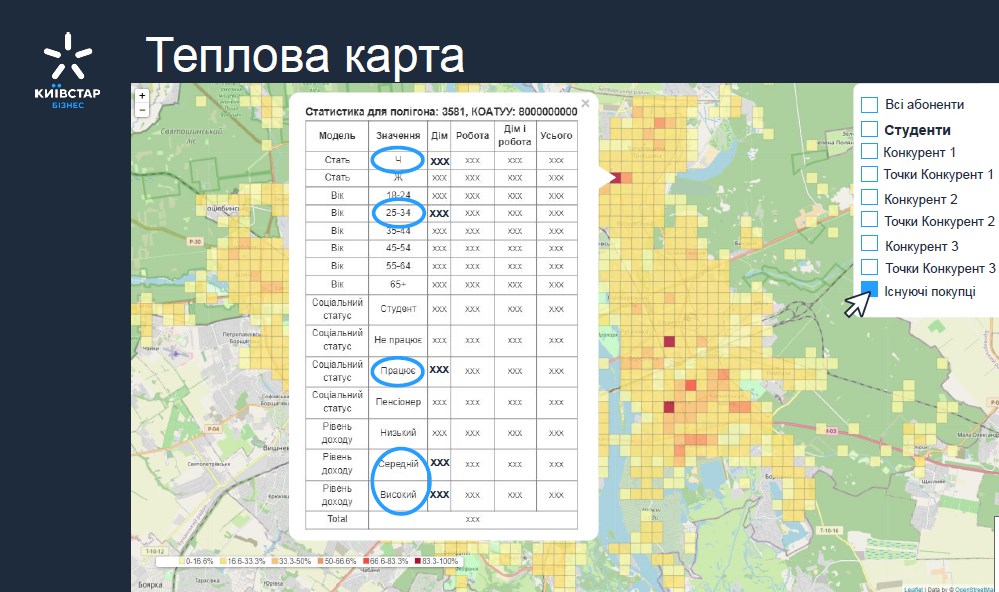Toggle the Конкурент 1 checkbox
999x592 pixels.
(x=870, y=152)
